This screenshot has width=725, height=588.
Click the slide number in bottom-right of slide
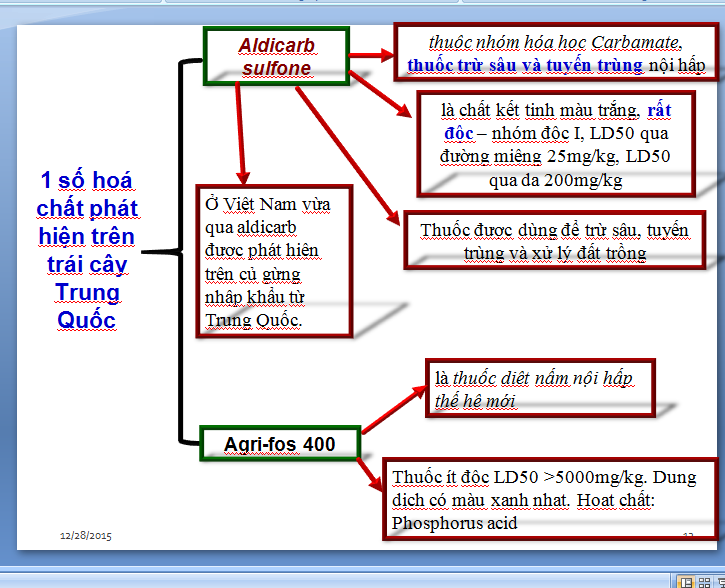click(x=688, y=537)
